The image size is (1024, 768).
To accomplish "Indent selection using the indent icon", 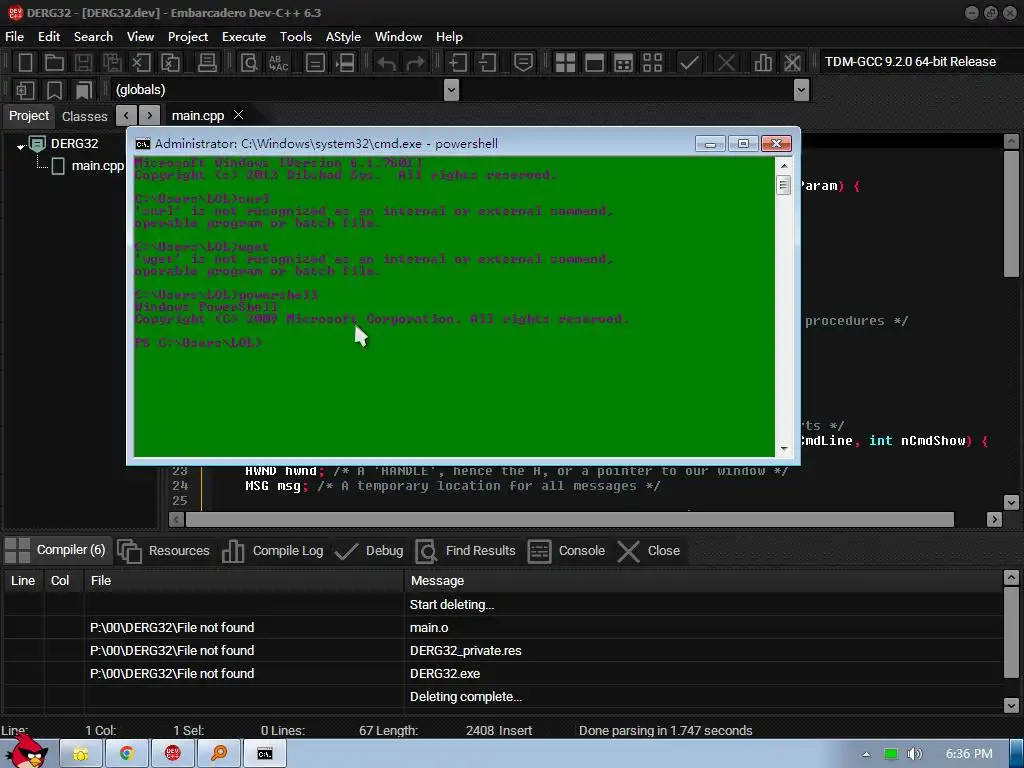I will (x=457, y=63).
